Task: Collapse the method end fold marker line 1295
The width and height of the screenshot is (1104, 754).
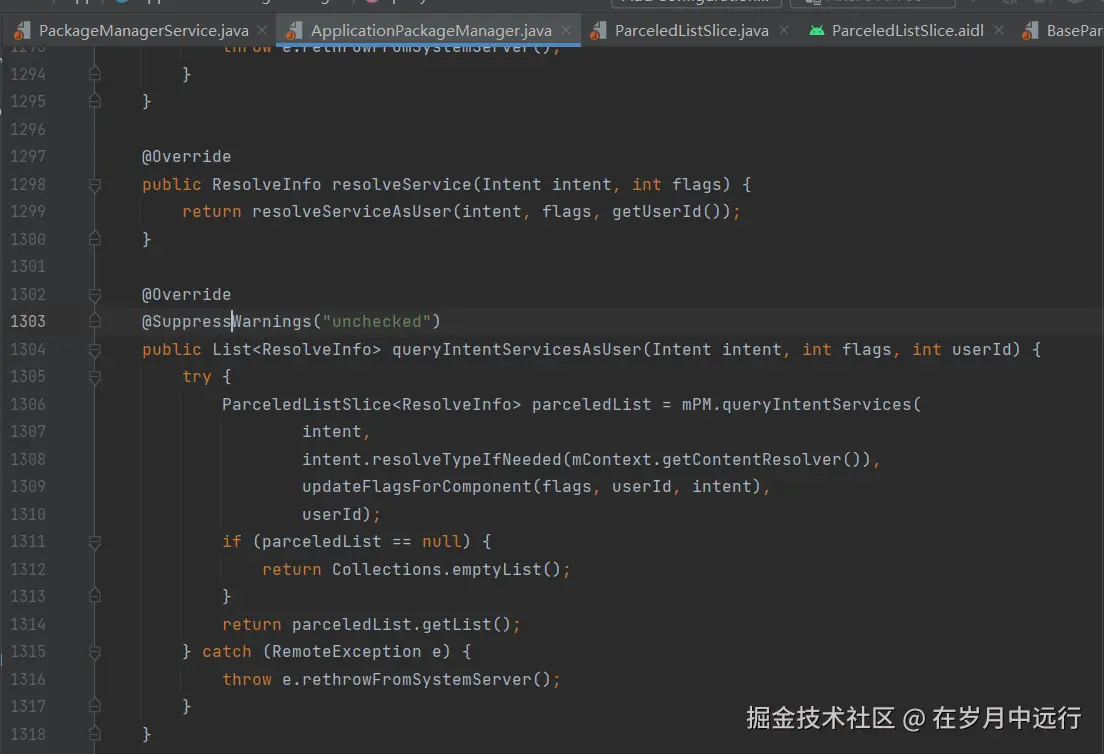Action: coord(95,101)
